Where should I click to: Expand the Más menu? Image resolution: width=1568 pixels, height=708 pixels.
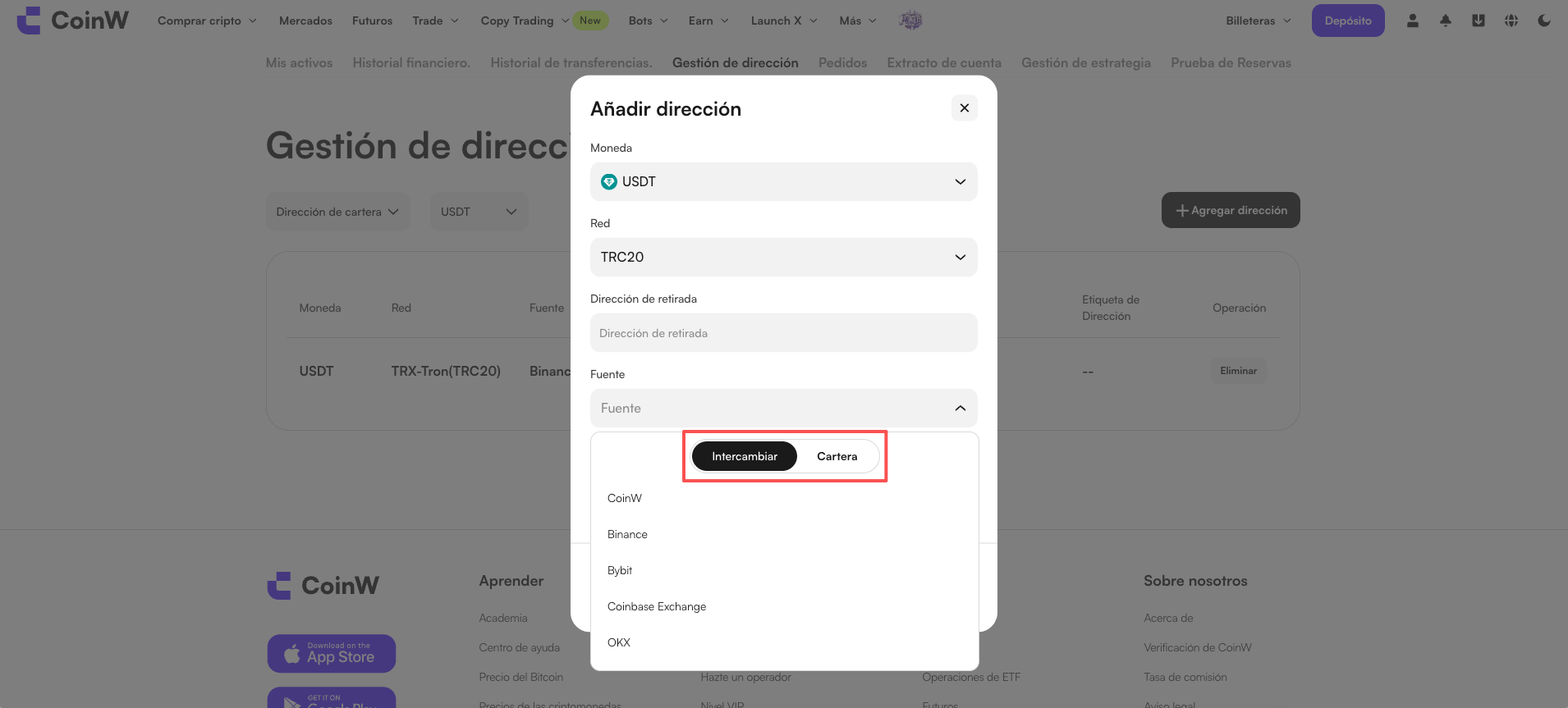coord(858,21)
